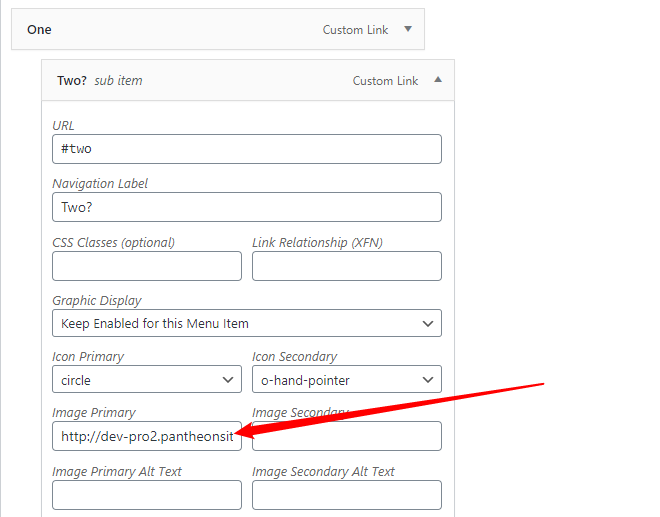
Task: Click the URL field label
Action: tap(63, 125)
